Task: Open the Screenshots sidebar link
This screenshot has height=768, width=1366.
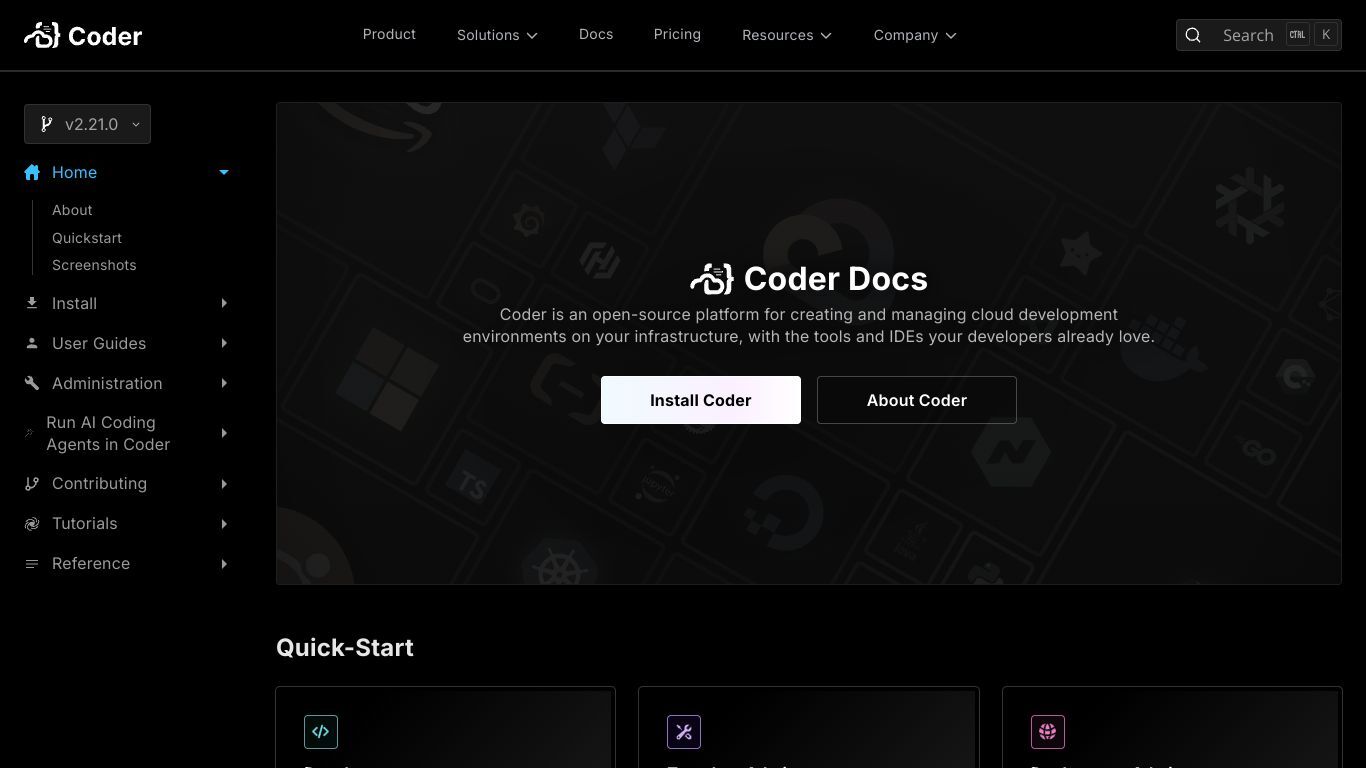Action: click(x=94, y=265)
